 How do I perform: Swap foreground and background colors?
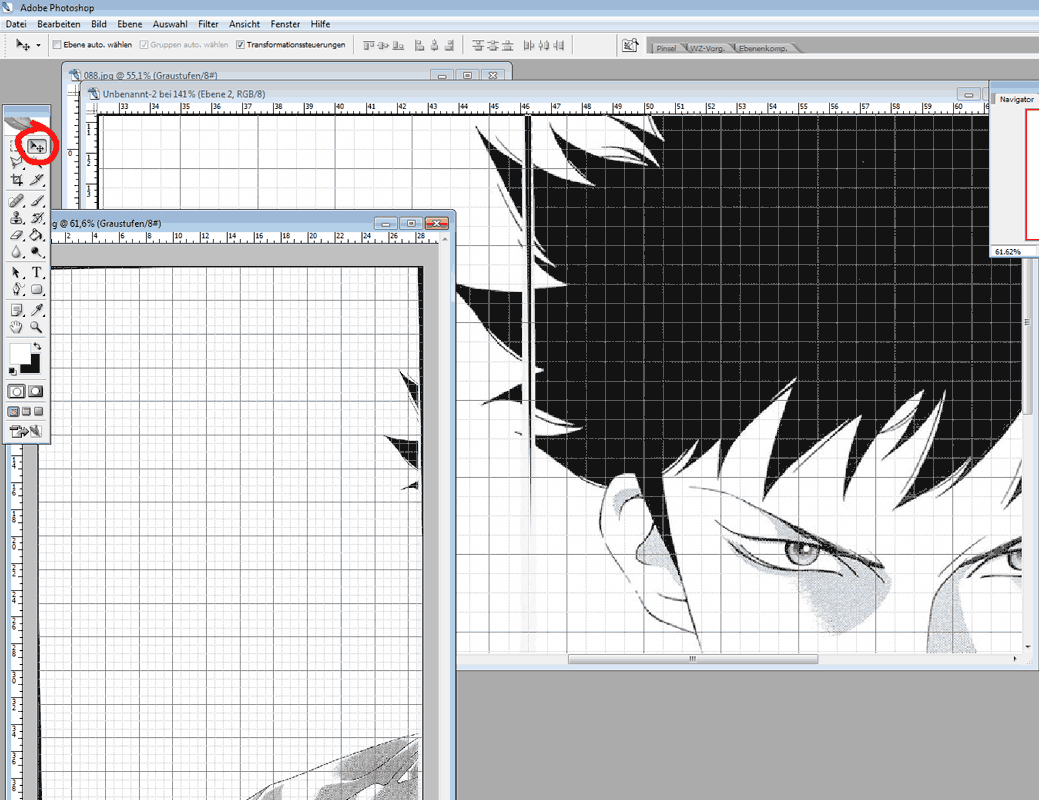(38, 346)
